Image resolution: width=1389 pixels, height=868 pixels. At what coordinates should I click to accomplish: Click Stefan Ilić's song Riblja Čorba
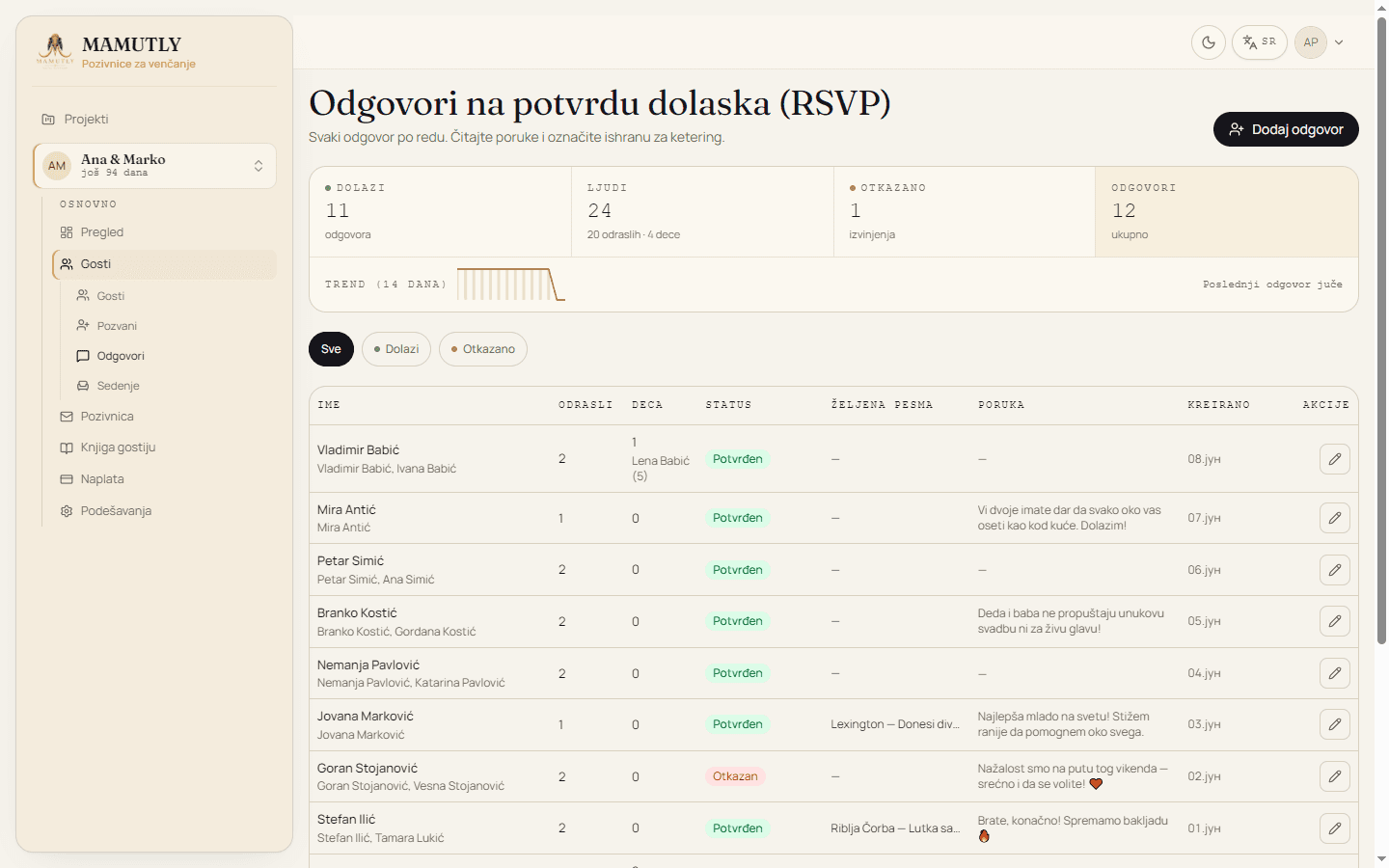pos(895,828)
